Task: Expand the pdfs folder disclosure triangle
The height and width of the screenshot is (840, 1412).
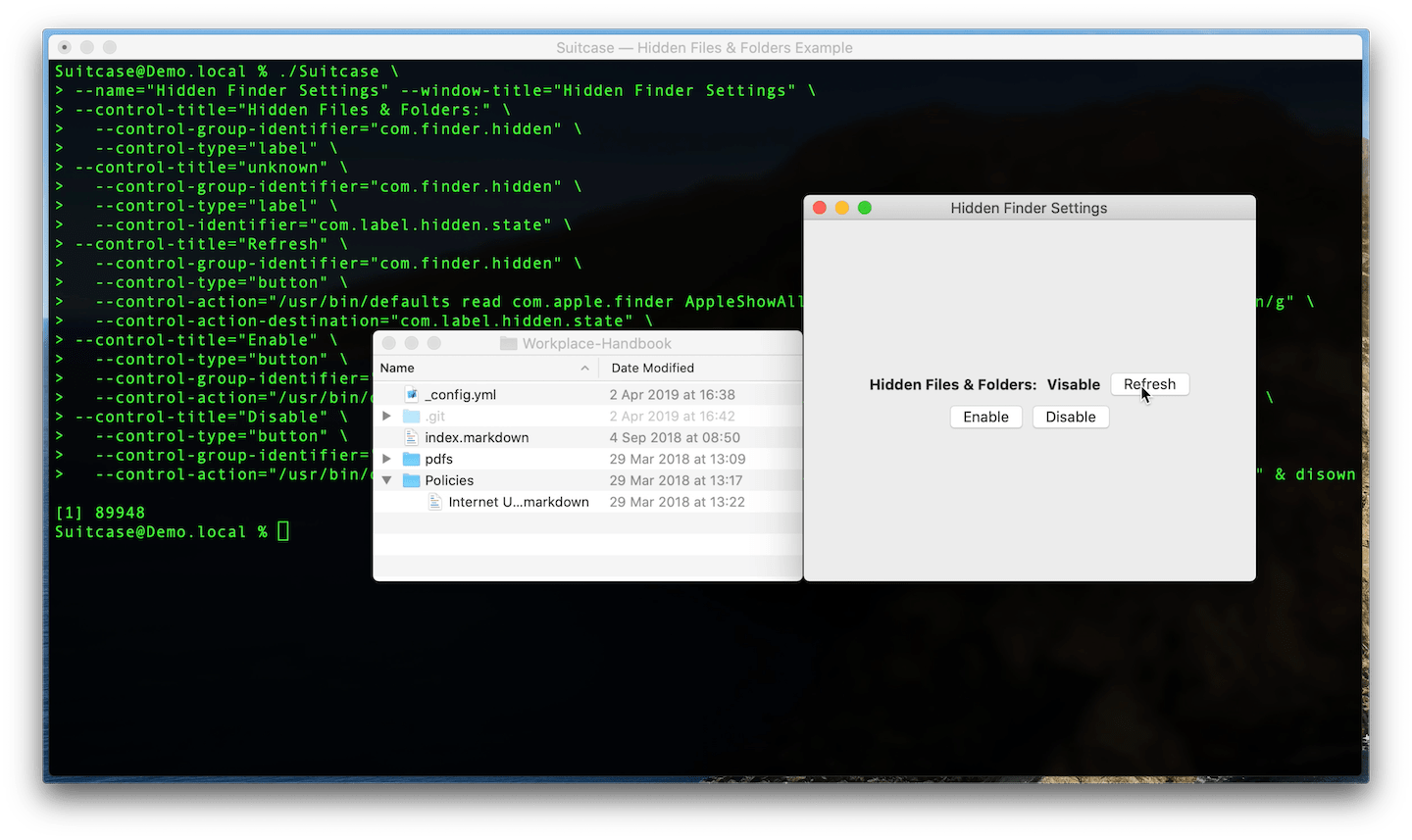Action: (387, 459)
